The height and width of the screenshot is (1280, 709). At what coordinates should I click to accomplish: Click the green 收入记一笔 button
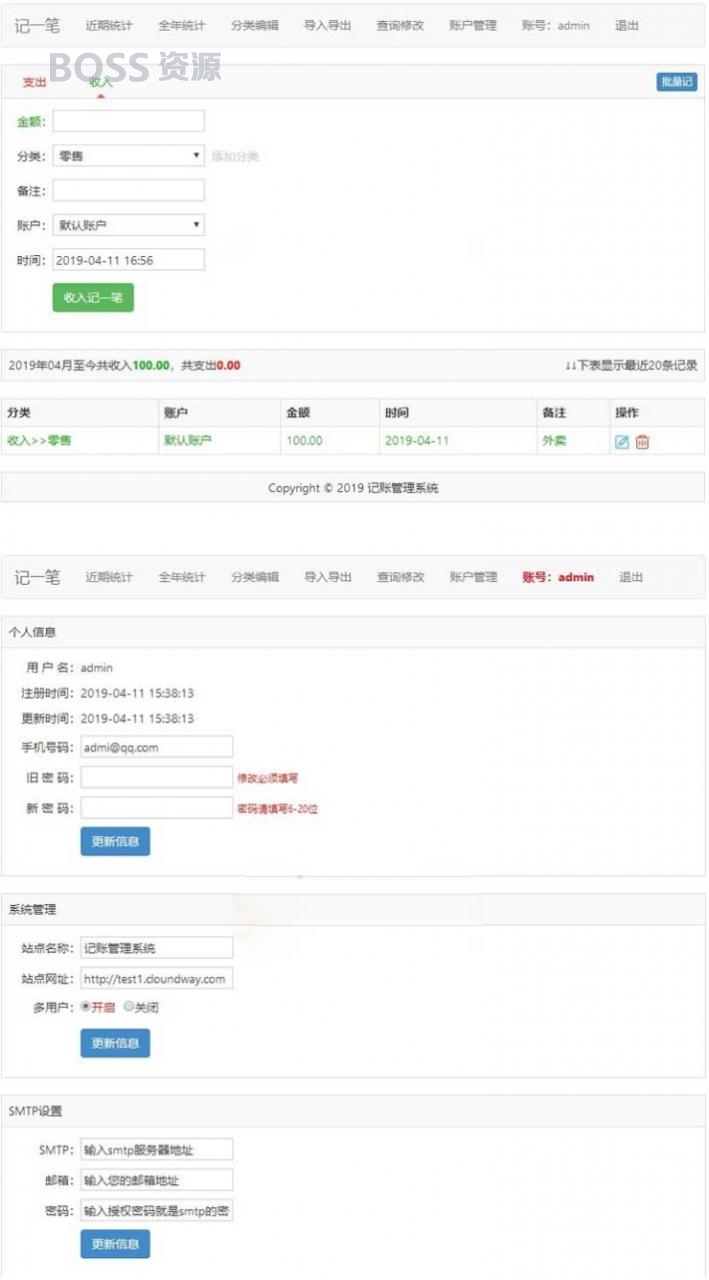[93, 297]
